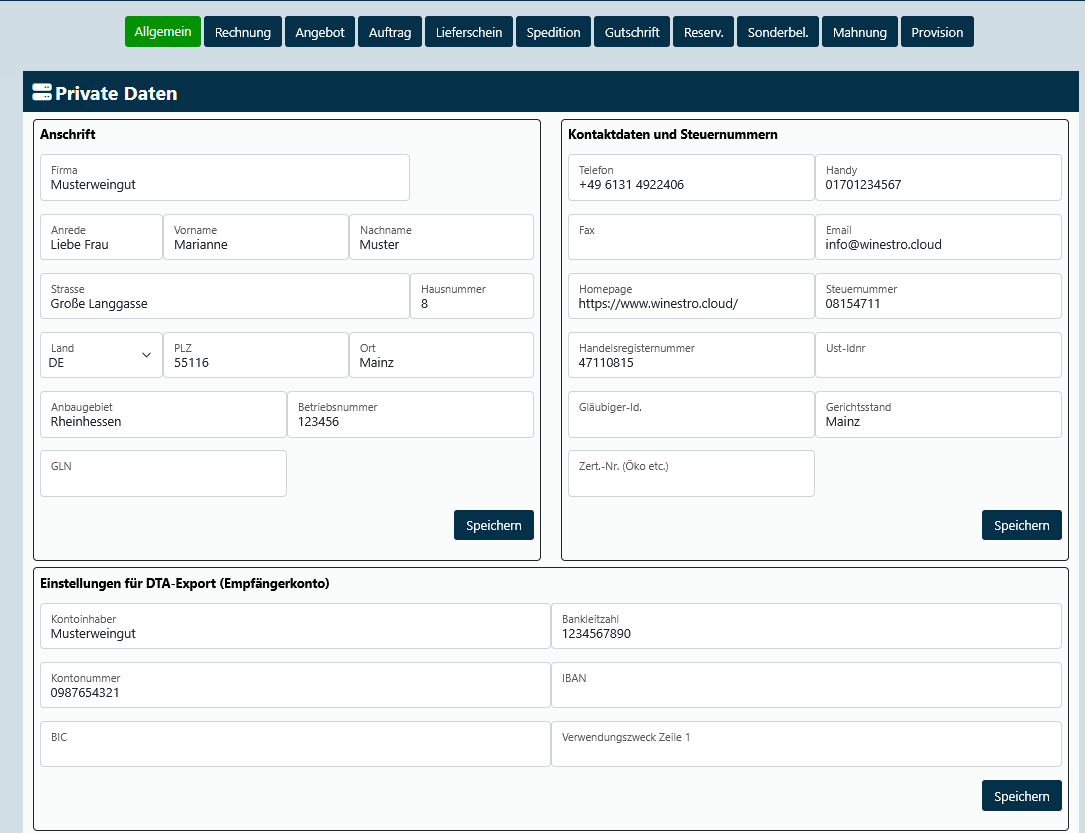This screenshot has height=833, width=1085.
Task: Switch to the Rechnung tab
Action: click(x=243, y=32)
